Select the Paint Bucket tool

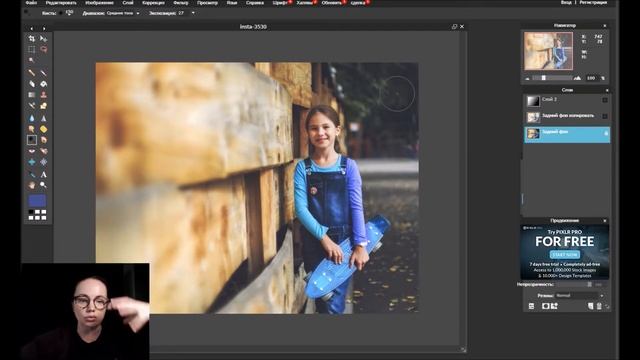43,84
